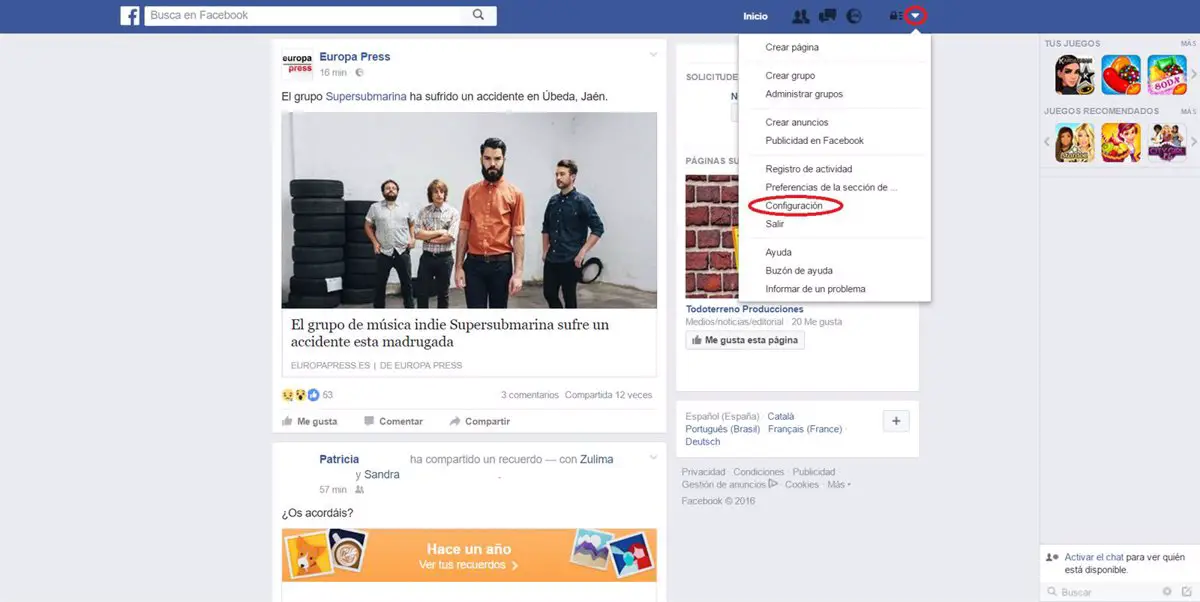Click Me gusta esta página button
This screenshot has height=602, width=1200.
coord(745,340)
